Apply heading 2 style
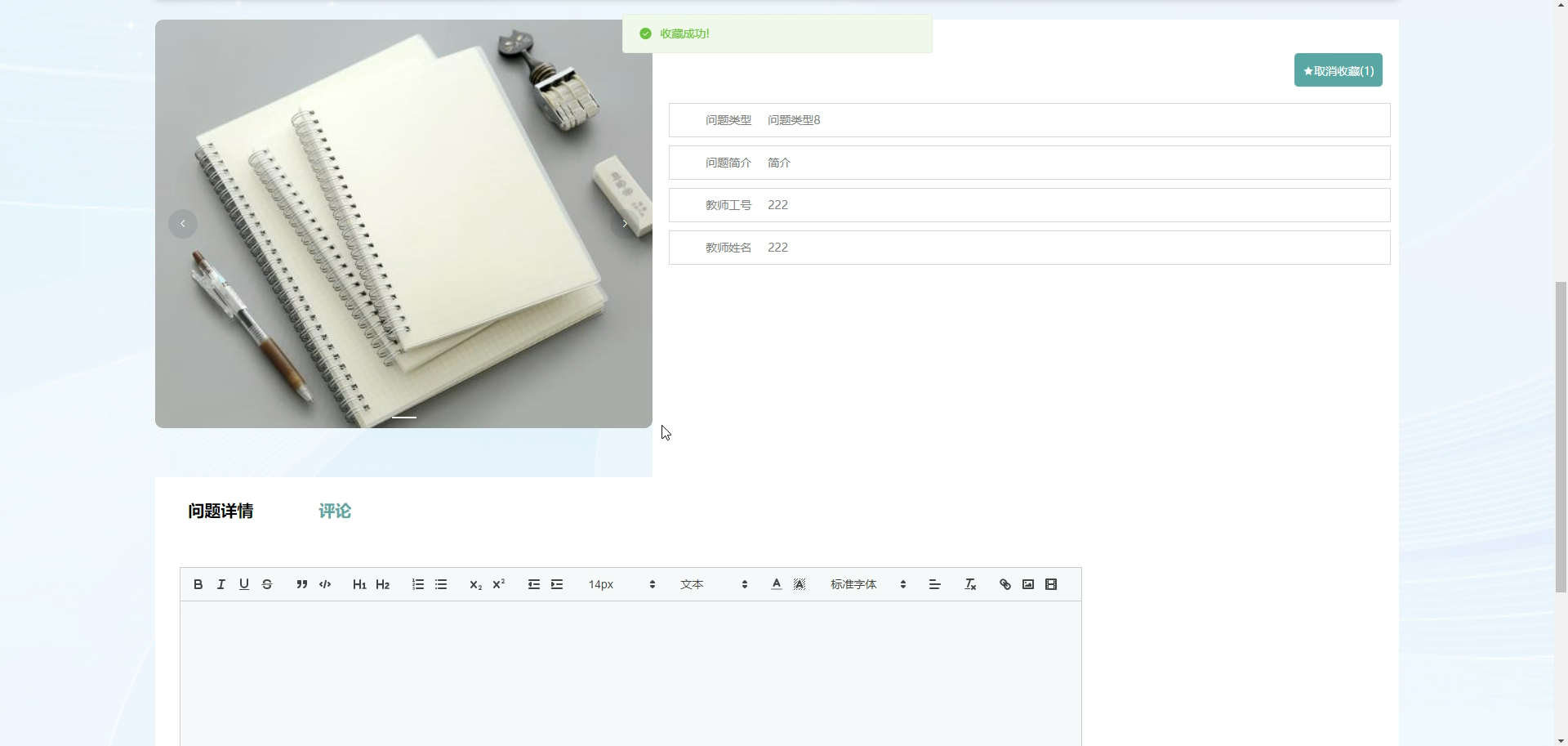This screenshot has height=746, width=1568. point(382,584)
